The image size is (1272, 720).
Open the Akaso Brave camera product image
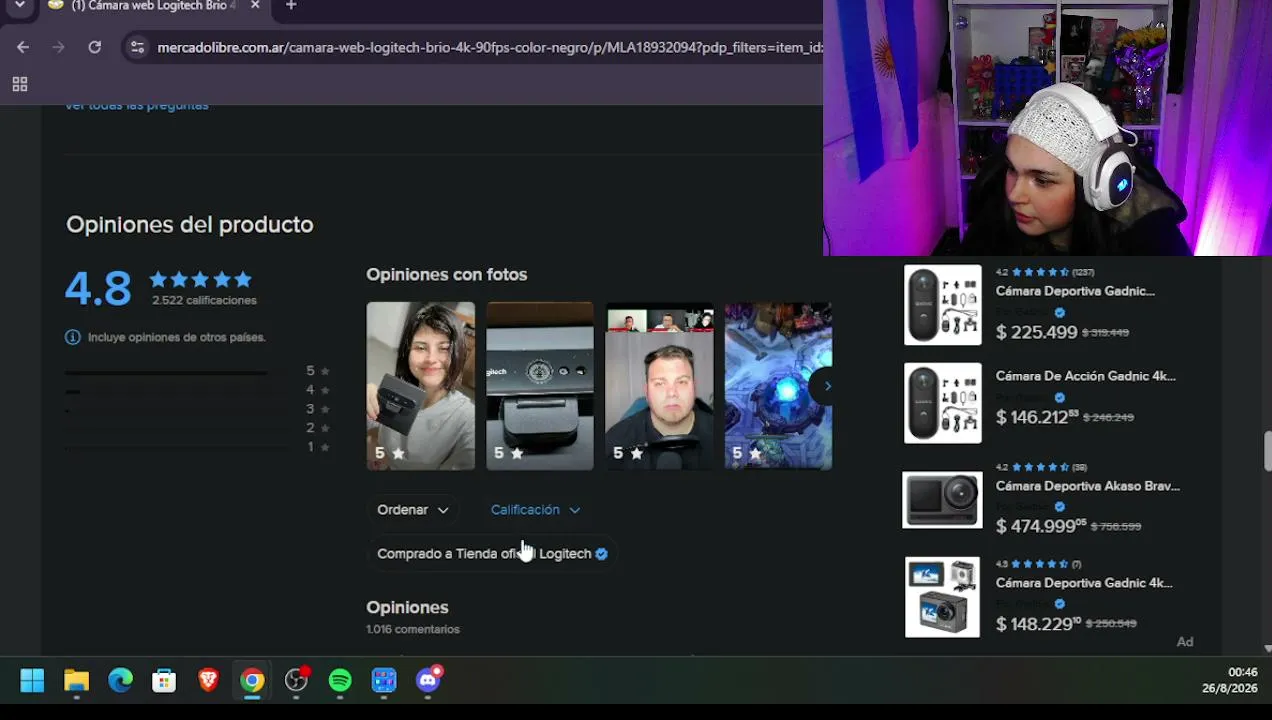coord(943,500)
